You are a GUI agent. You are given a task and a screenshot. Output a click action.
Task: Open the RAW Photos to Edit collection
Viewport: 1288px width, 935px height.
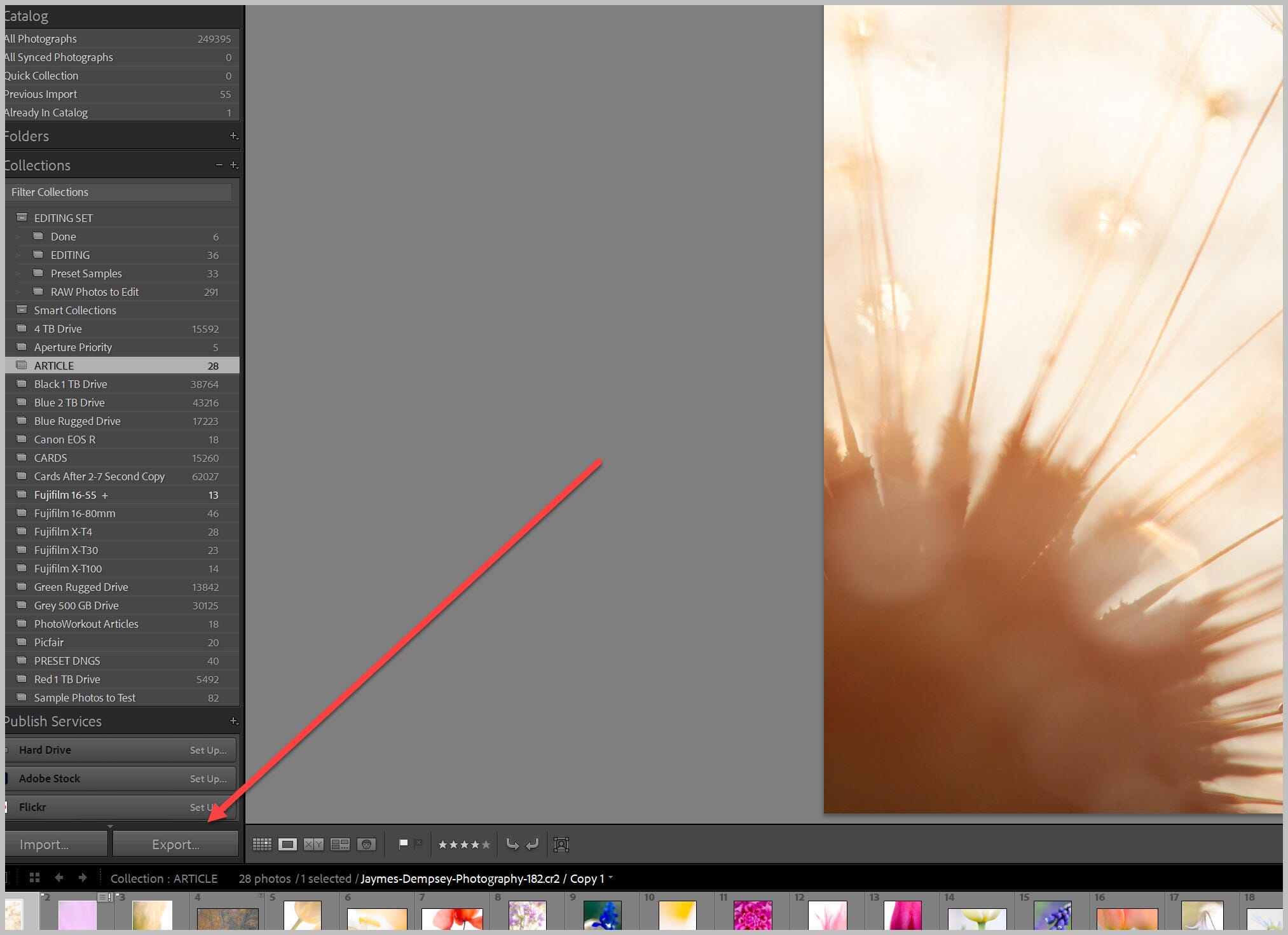[96, 291]
